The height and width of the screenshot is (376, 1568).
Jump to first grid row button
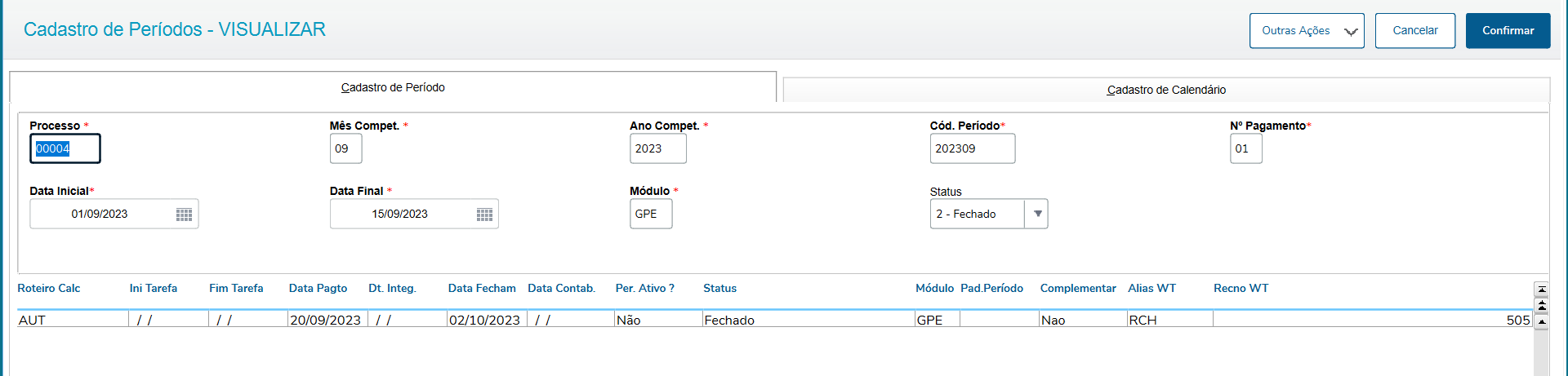pos(1541,289)
